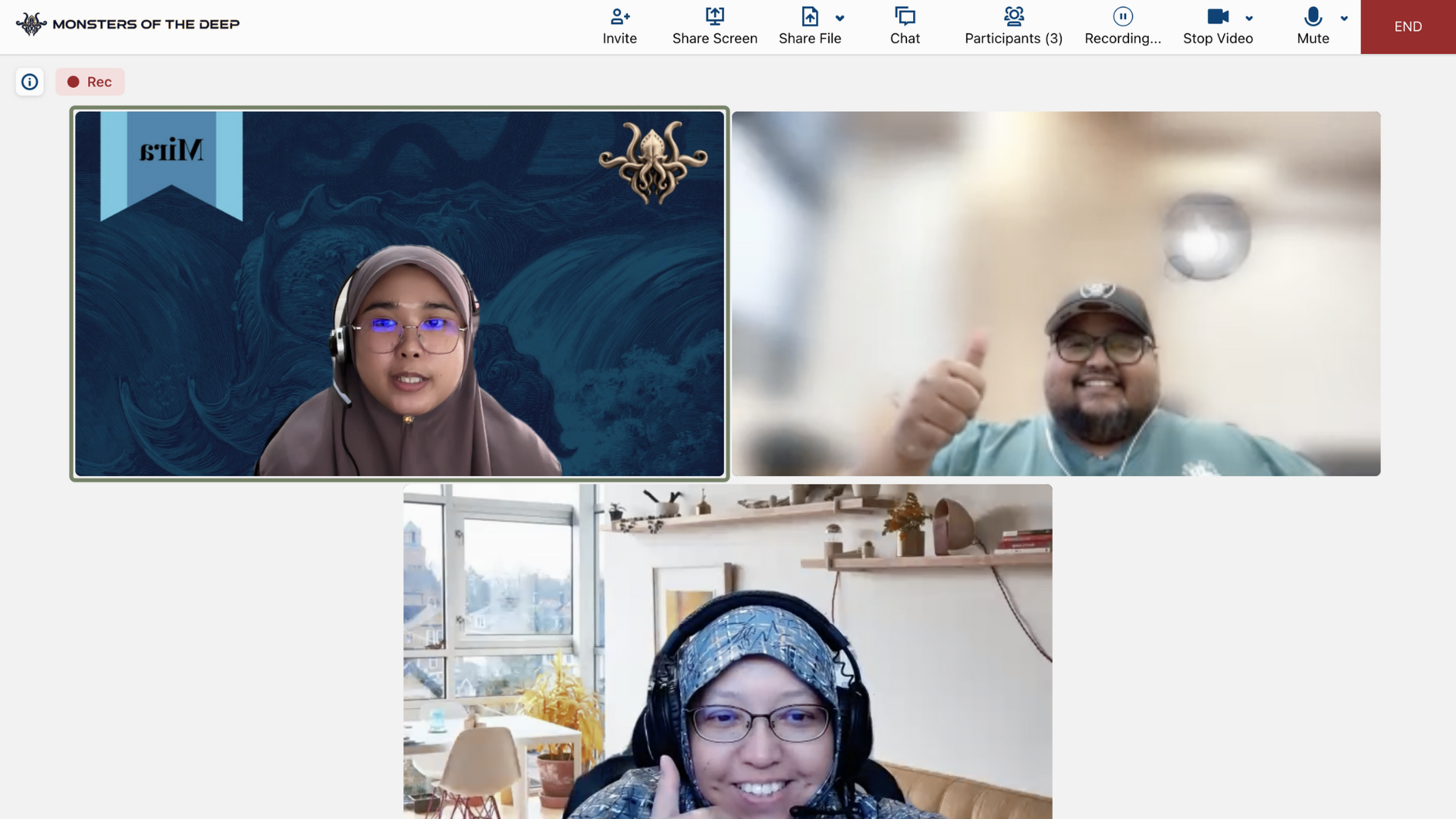Open the Chat panel
Screen dimensions: 1456x819
(x=905, y=27)
